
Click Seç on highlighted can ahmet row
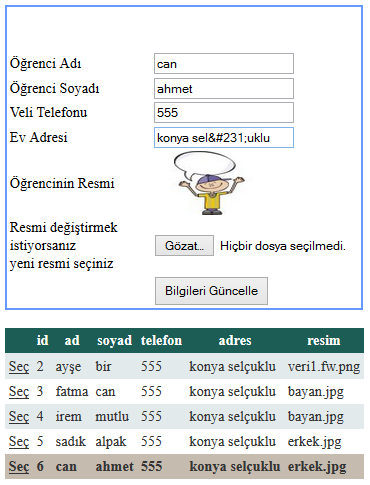point(19,466)
